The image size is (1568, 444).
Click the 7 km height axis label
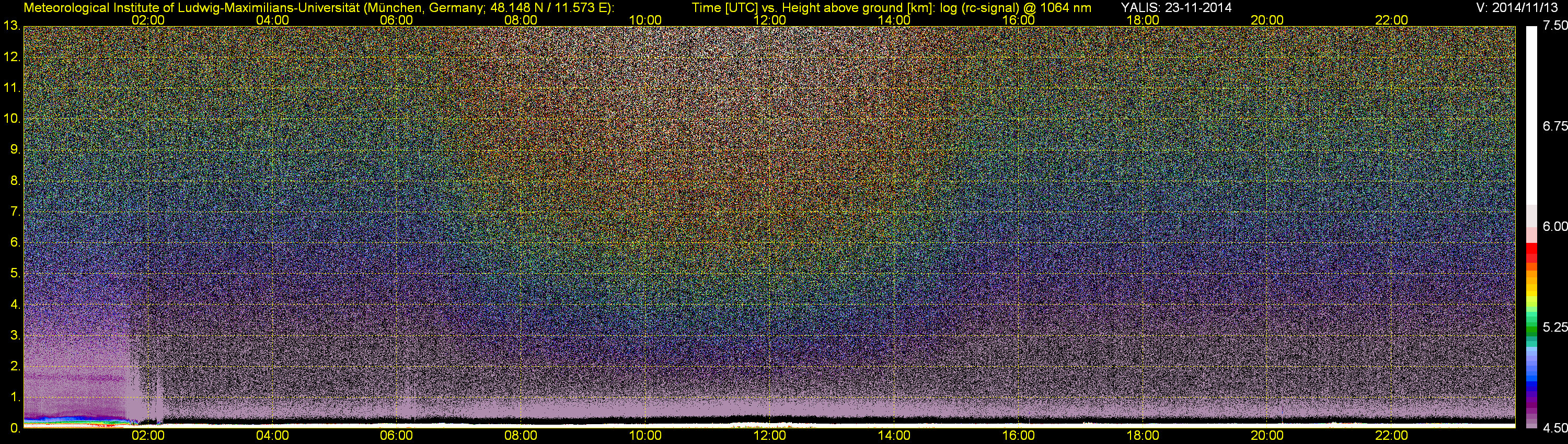click(15, 212)
